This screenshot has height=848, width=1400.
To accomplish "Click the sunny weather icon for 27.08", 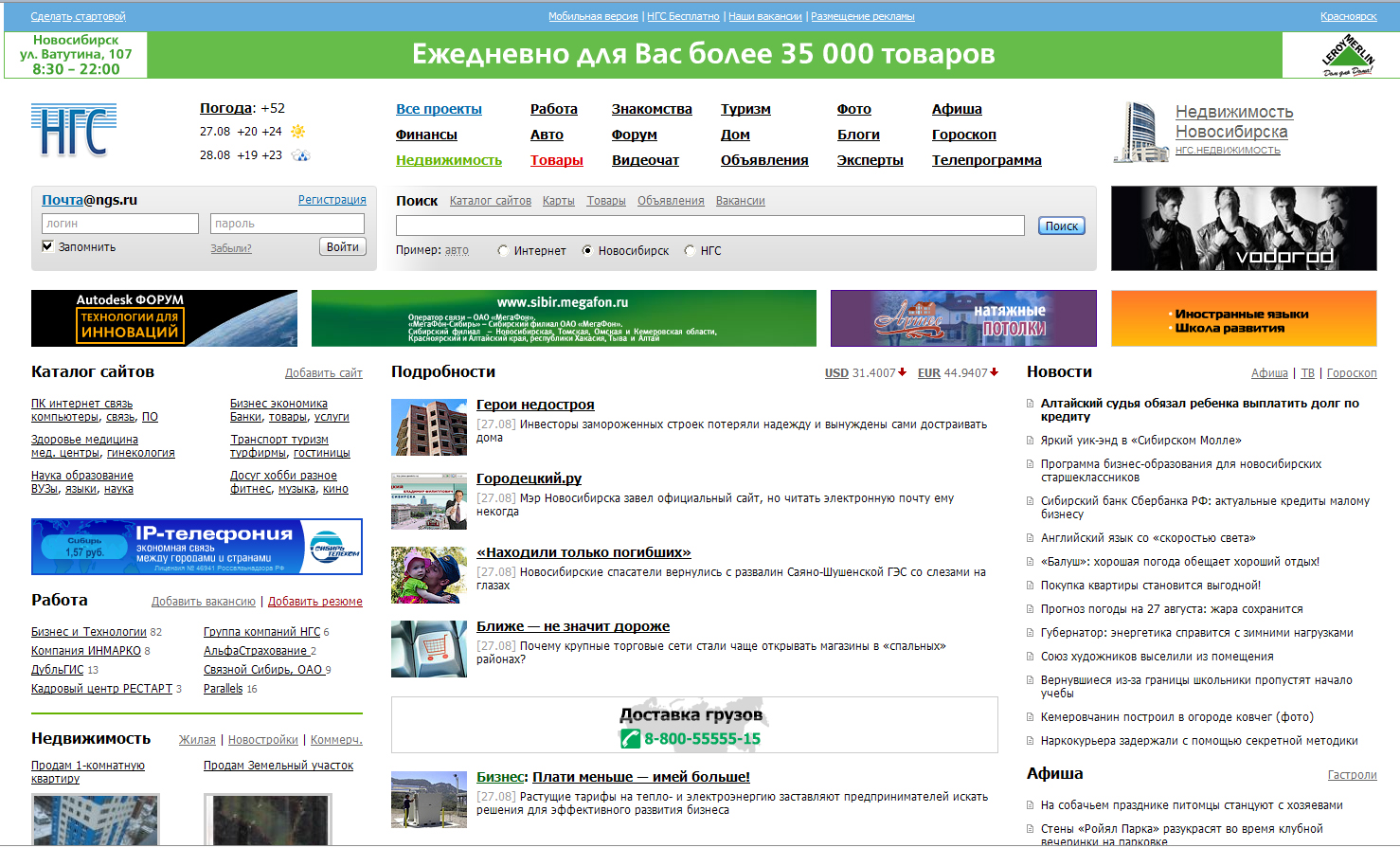I will pyautogui.click(x=298, y=132).
